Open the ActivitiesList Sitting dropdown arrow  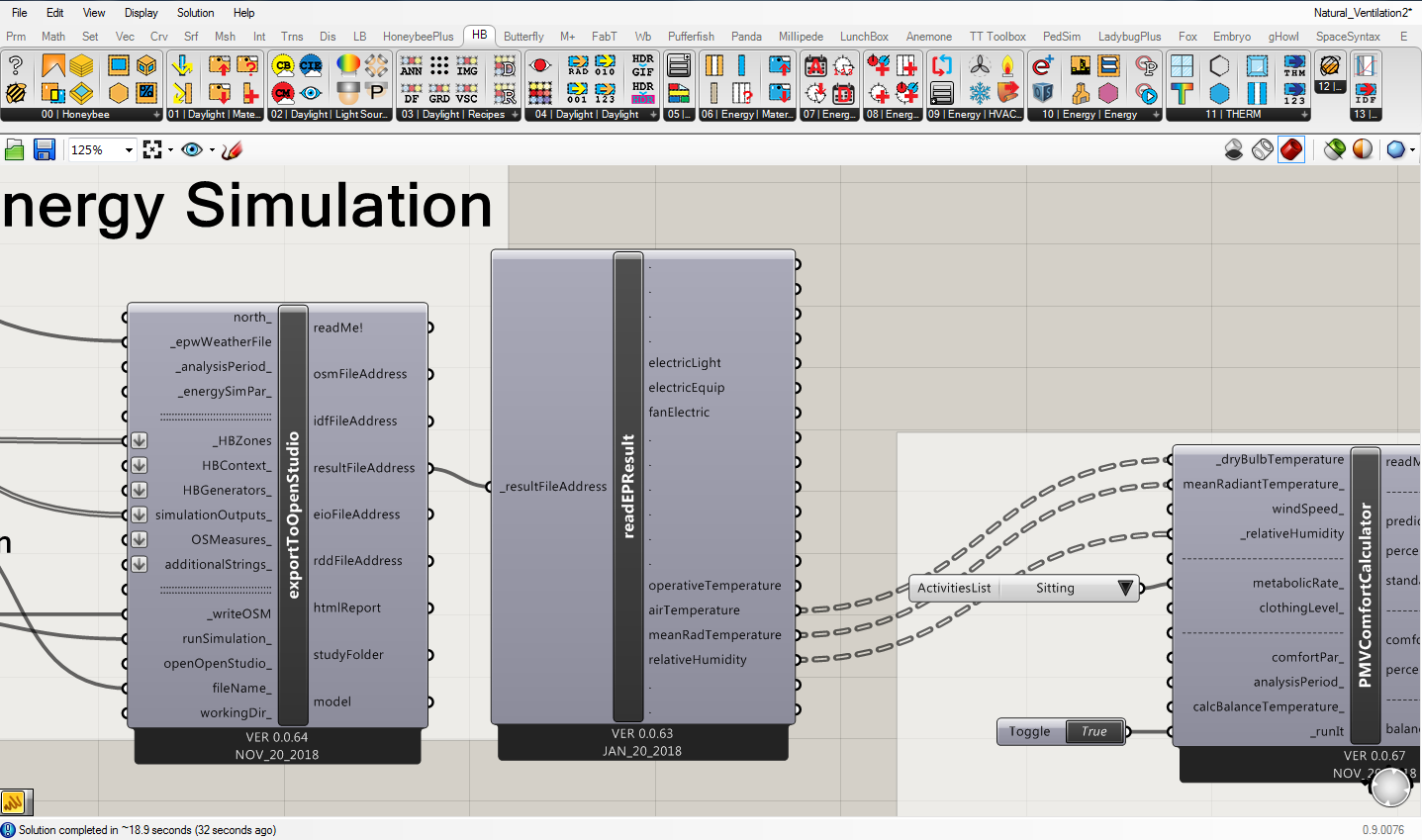1125,588
